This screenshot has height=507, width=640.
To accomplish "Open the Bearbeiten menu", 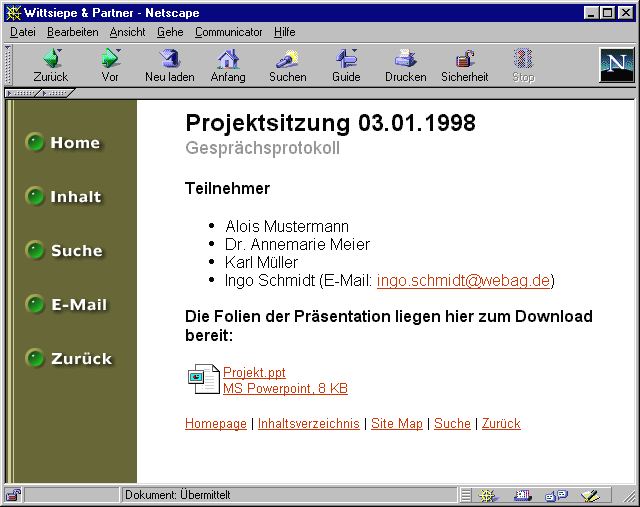I will click(72, 32).
